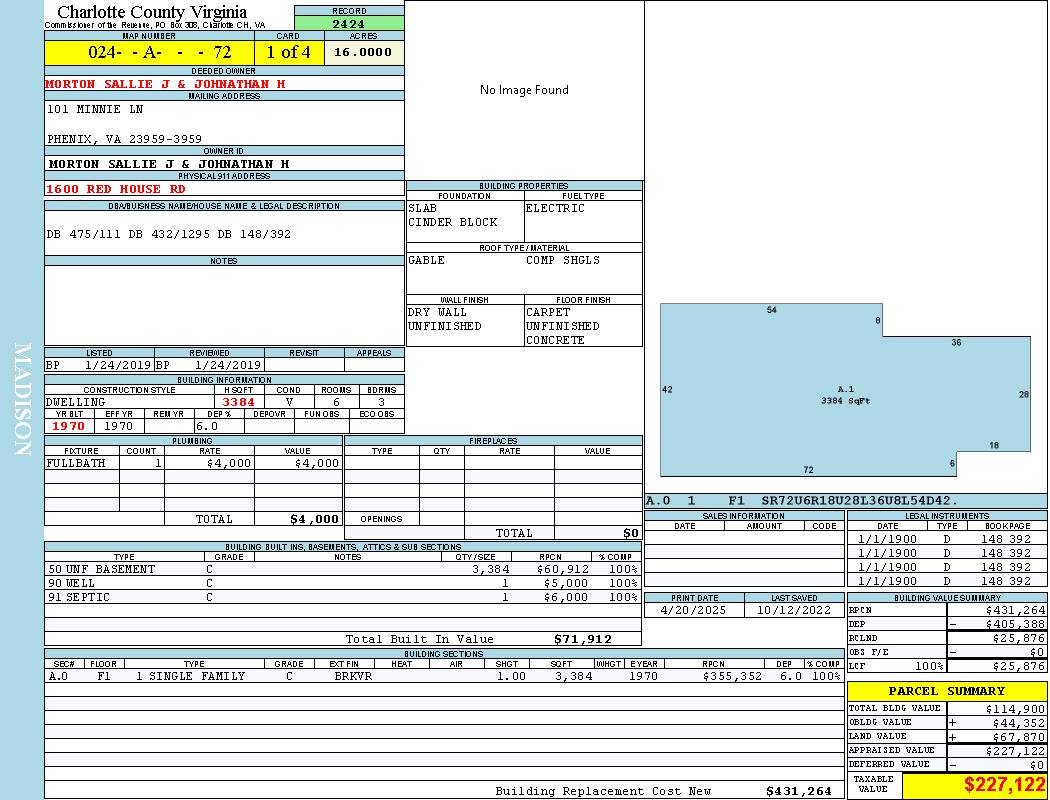The image size is (1050, 800).
Task: Select the print date 4/20/2025
Action: tap(695, 610)
